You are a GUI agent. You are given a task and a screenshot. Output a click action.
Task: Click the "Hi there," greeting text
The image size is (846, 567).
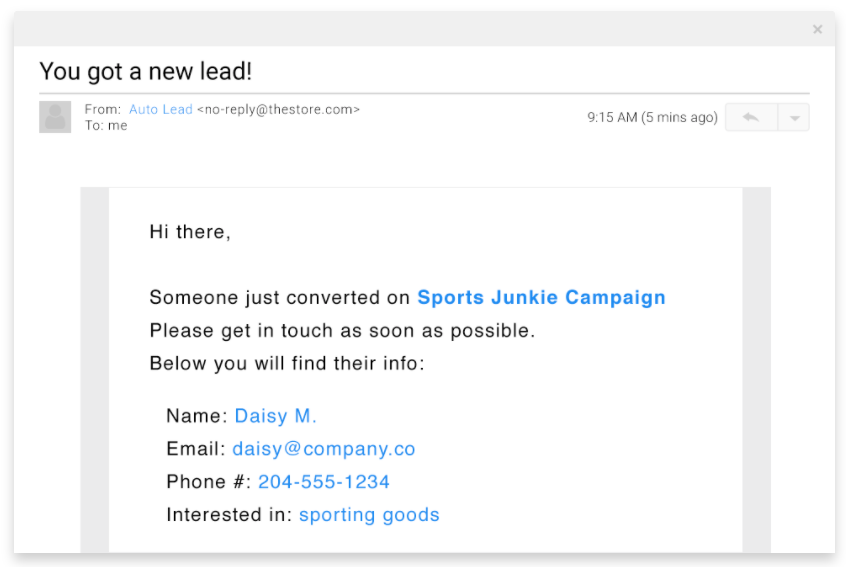click(190, 232)
